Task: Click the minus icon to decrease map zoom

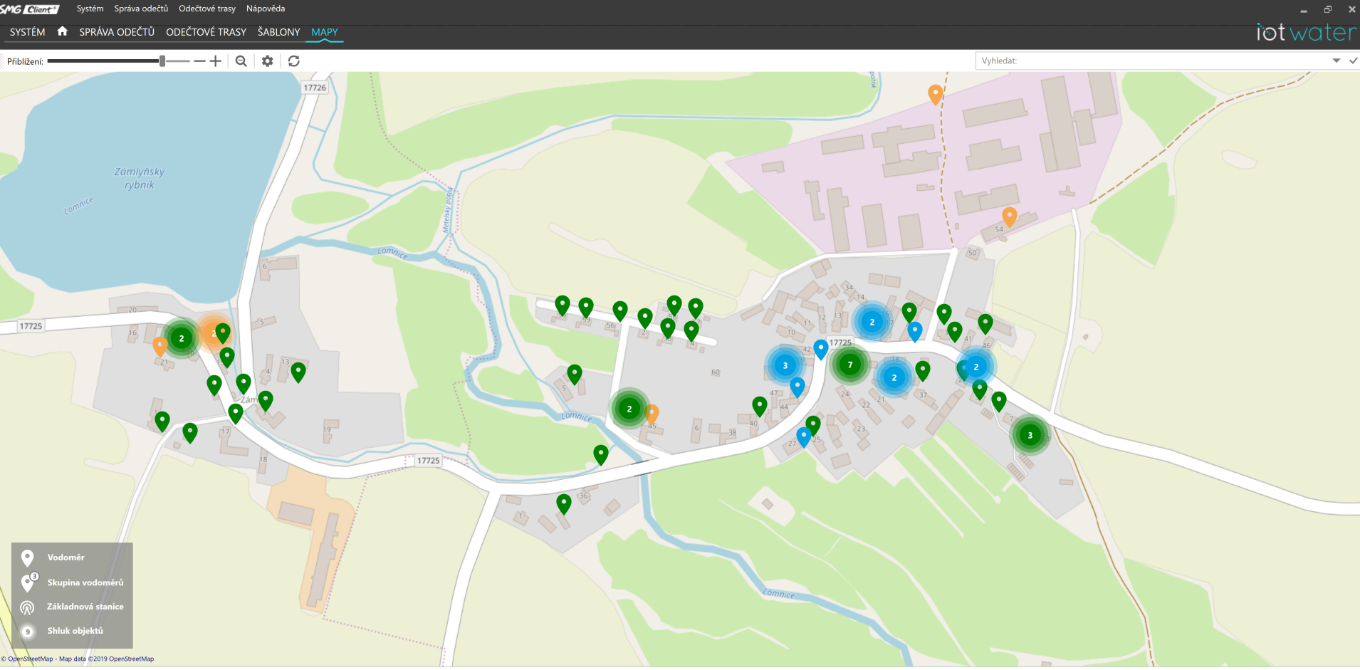Action: (199, 61)
